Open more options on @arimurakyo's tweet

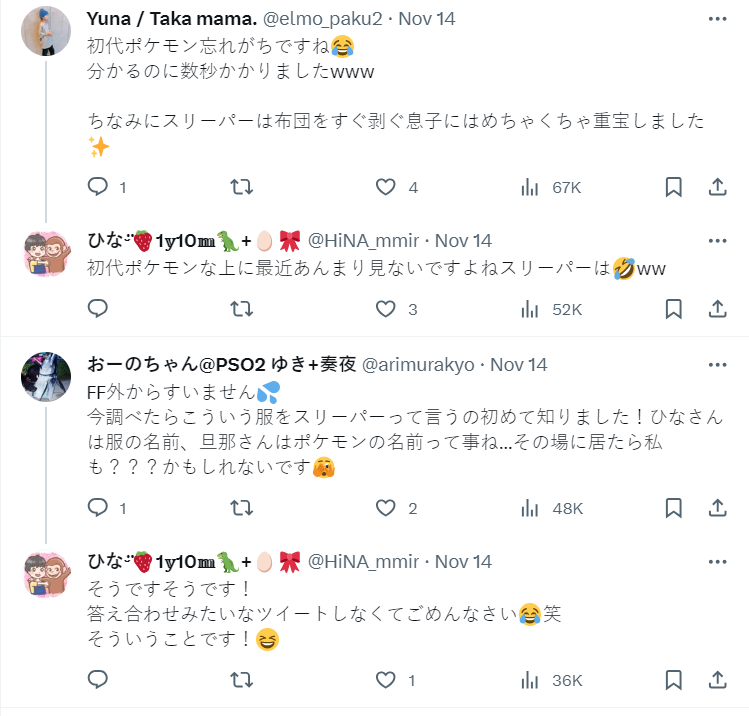click(717, 364)
